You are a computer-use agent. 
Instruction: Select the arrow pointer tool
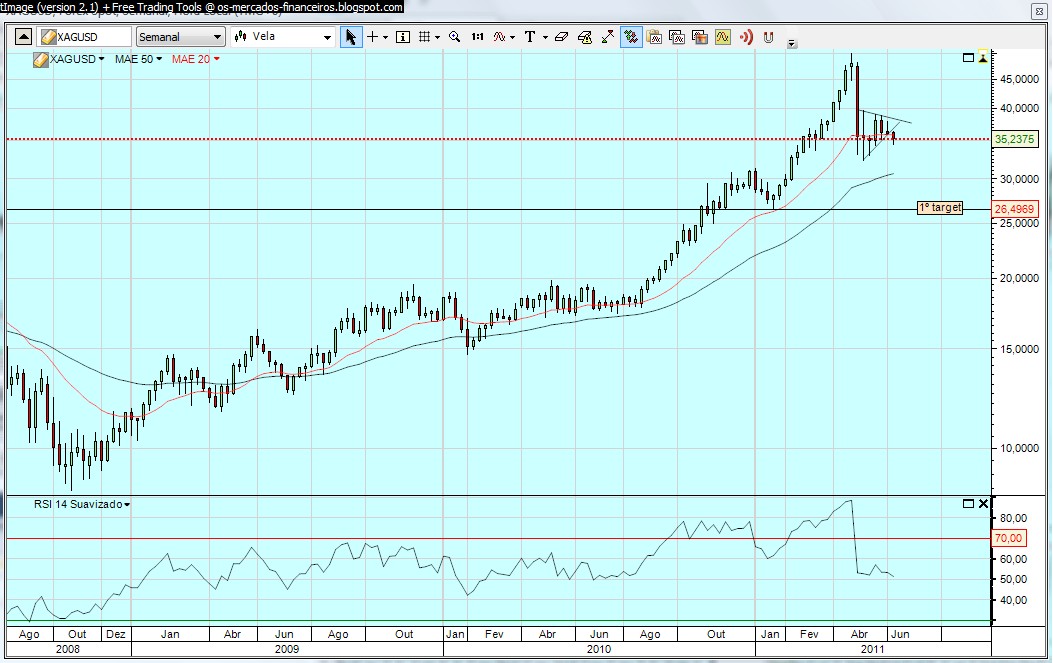point(351,37)
